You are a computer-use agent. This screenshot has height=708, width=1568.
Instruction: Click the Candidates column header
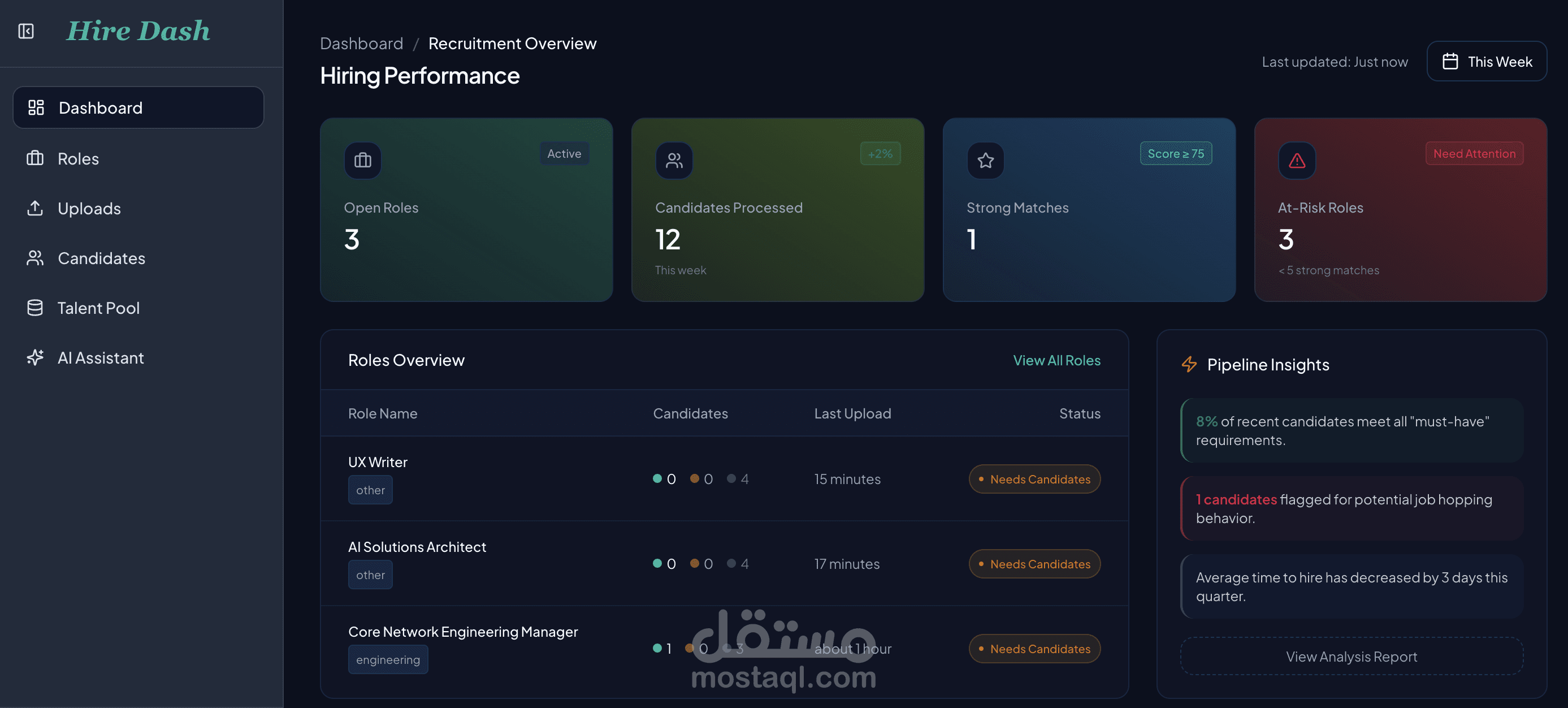[x=690, y=413]
